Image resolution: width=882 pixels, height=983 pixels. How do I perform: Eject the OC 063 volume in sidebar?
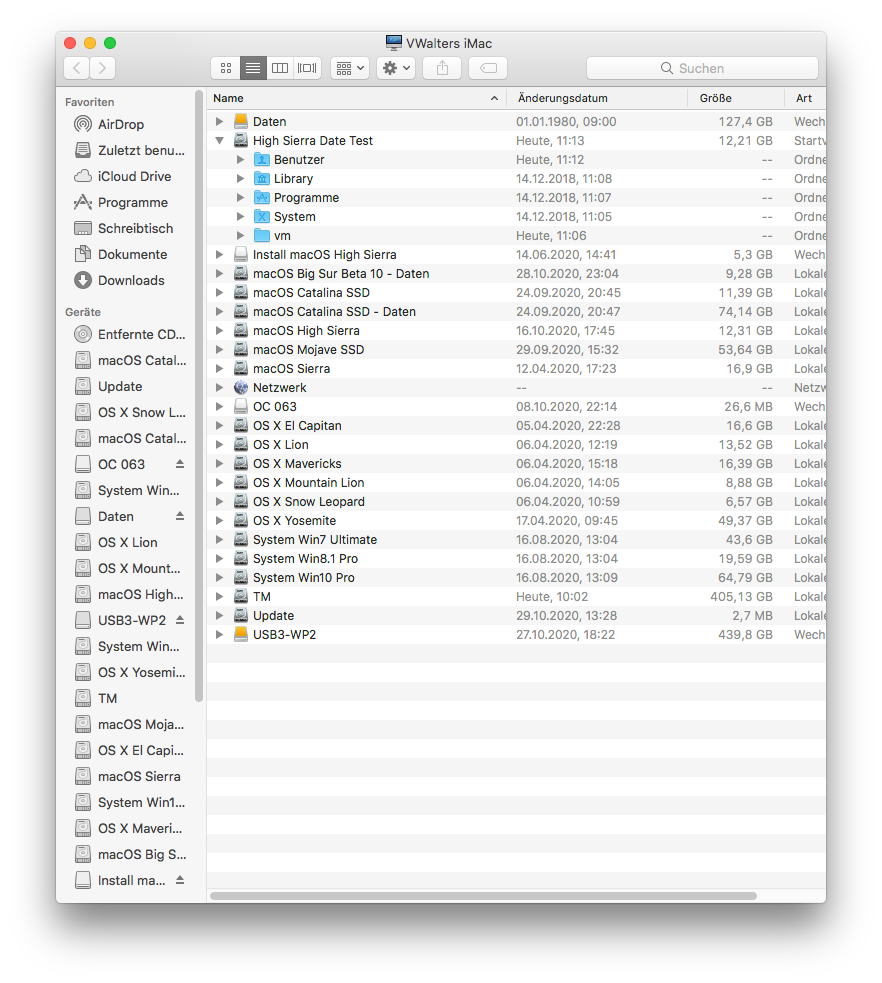pos(180,464)
